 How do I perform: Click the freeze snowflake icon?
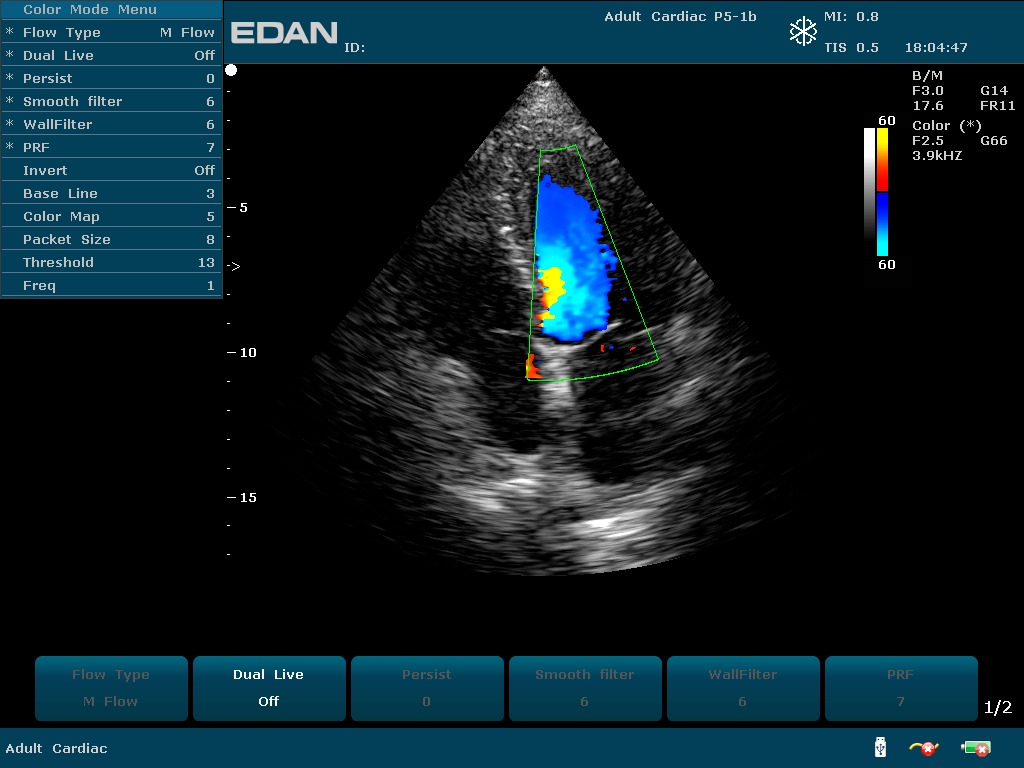(x=803, y=32)
